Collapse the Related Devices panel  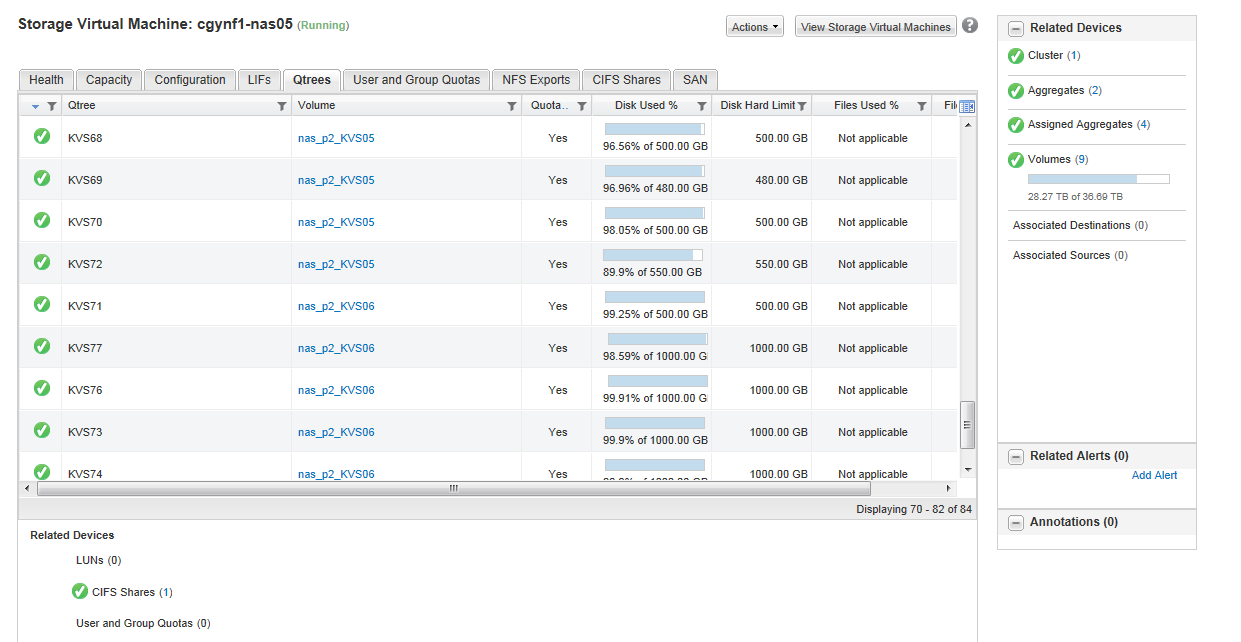pyautogui.click(x=1016, y=29)
